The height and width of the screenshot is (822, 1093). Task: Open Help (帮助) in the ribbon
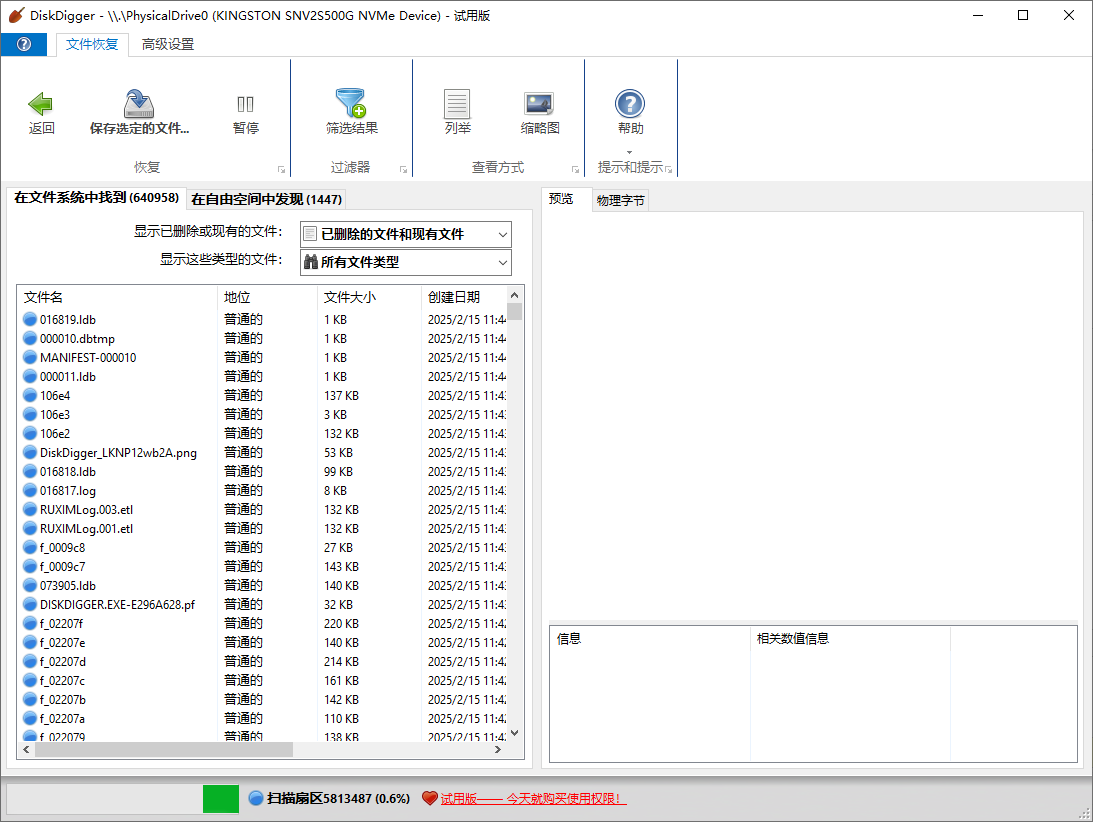(630, 113)
